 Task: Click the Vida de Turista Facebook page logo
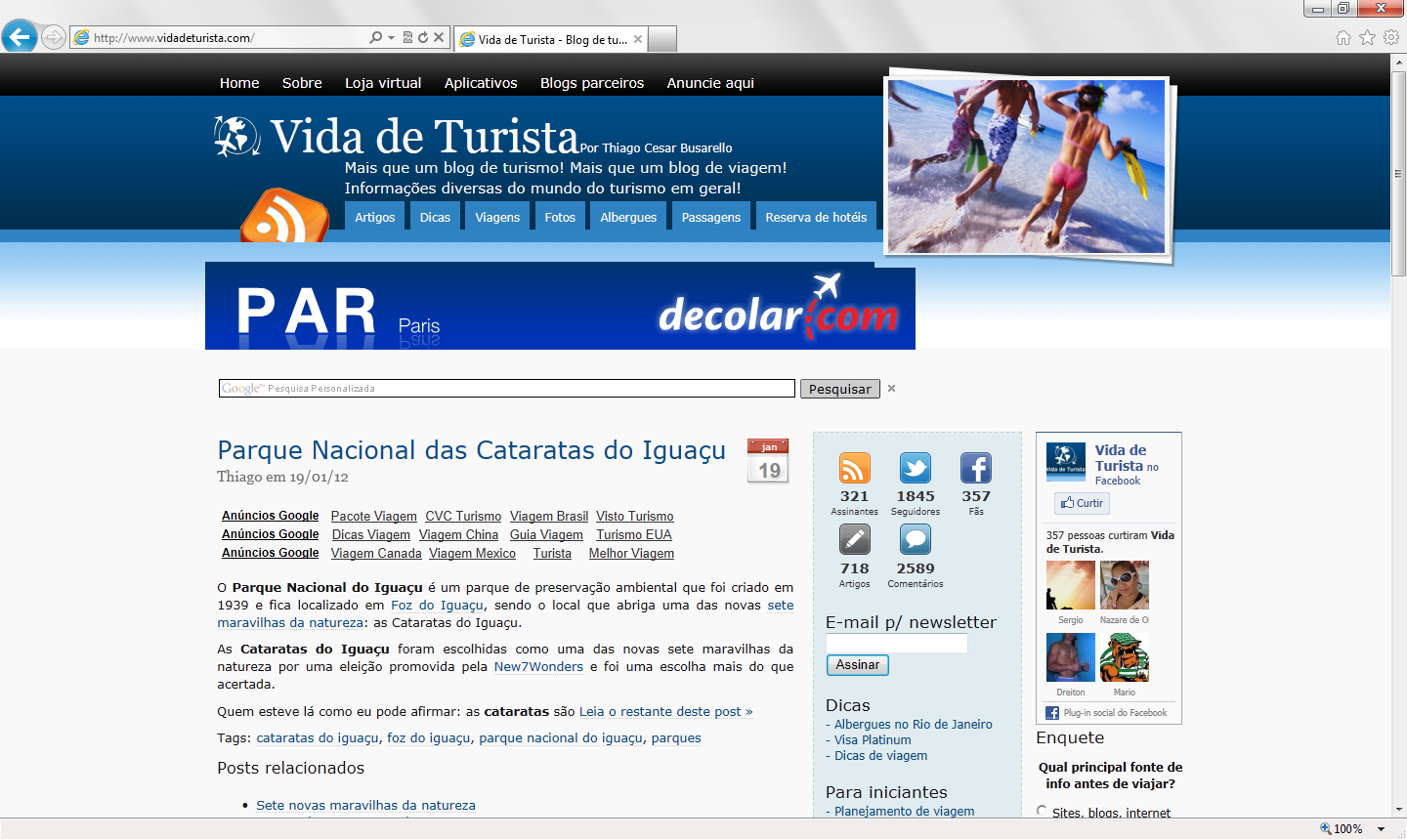(1066, 461)
